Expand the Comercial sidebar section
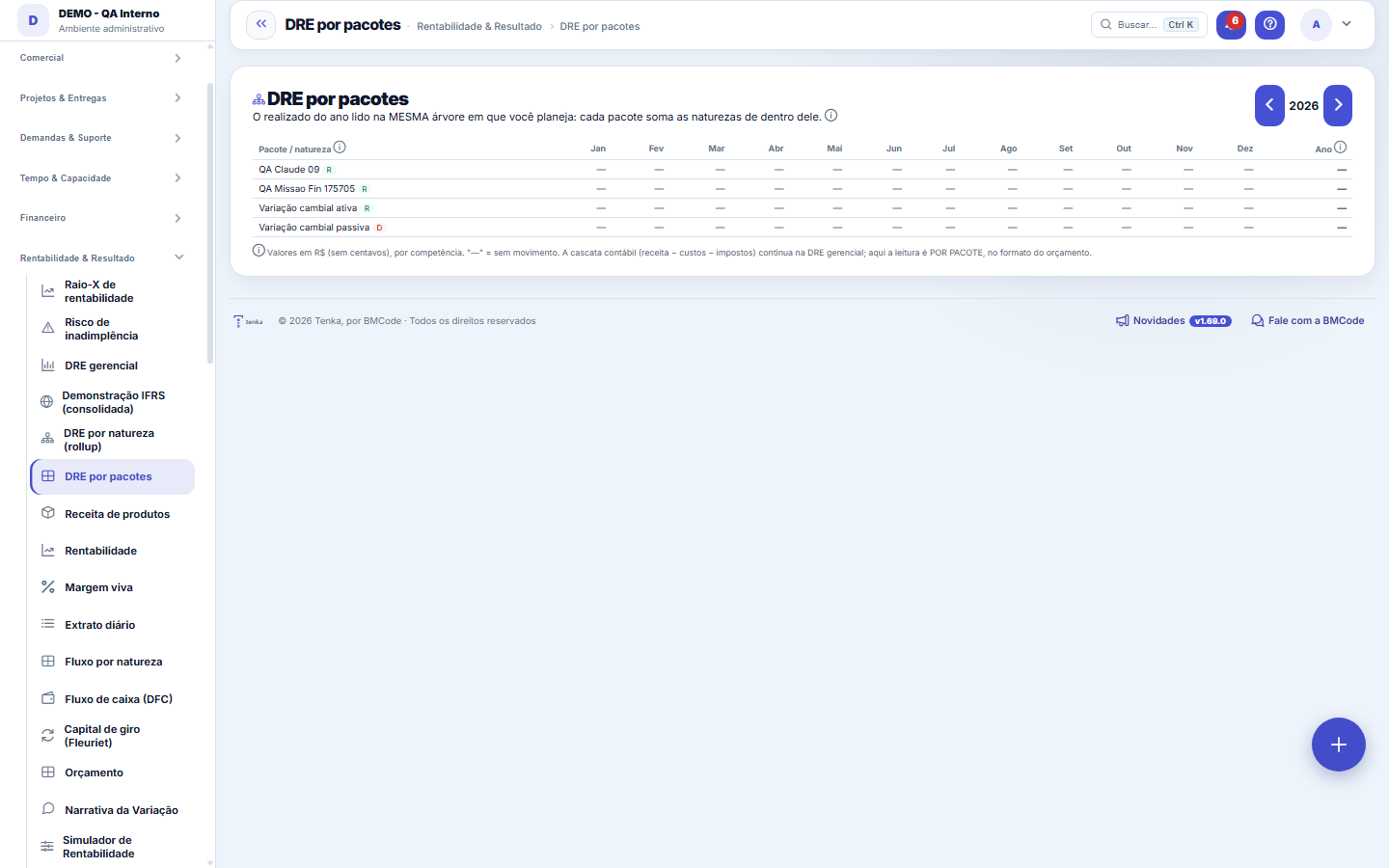The height and width of the screenshot is (868, 1389). click(101, 58)
